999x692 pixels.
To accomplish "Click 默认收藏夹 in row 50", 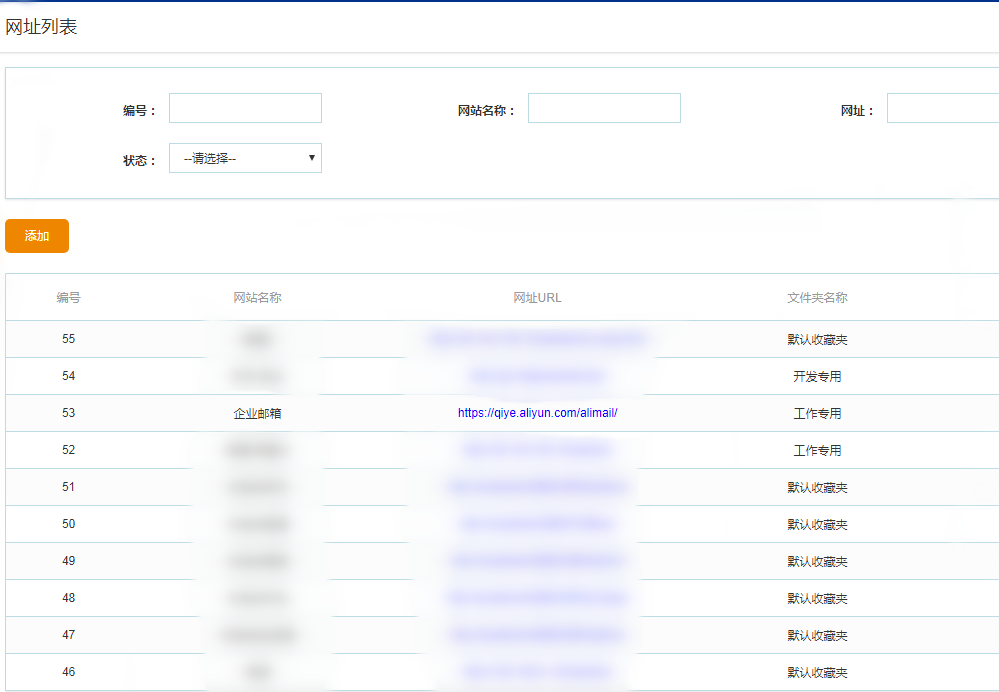I will click(817, 525).
